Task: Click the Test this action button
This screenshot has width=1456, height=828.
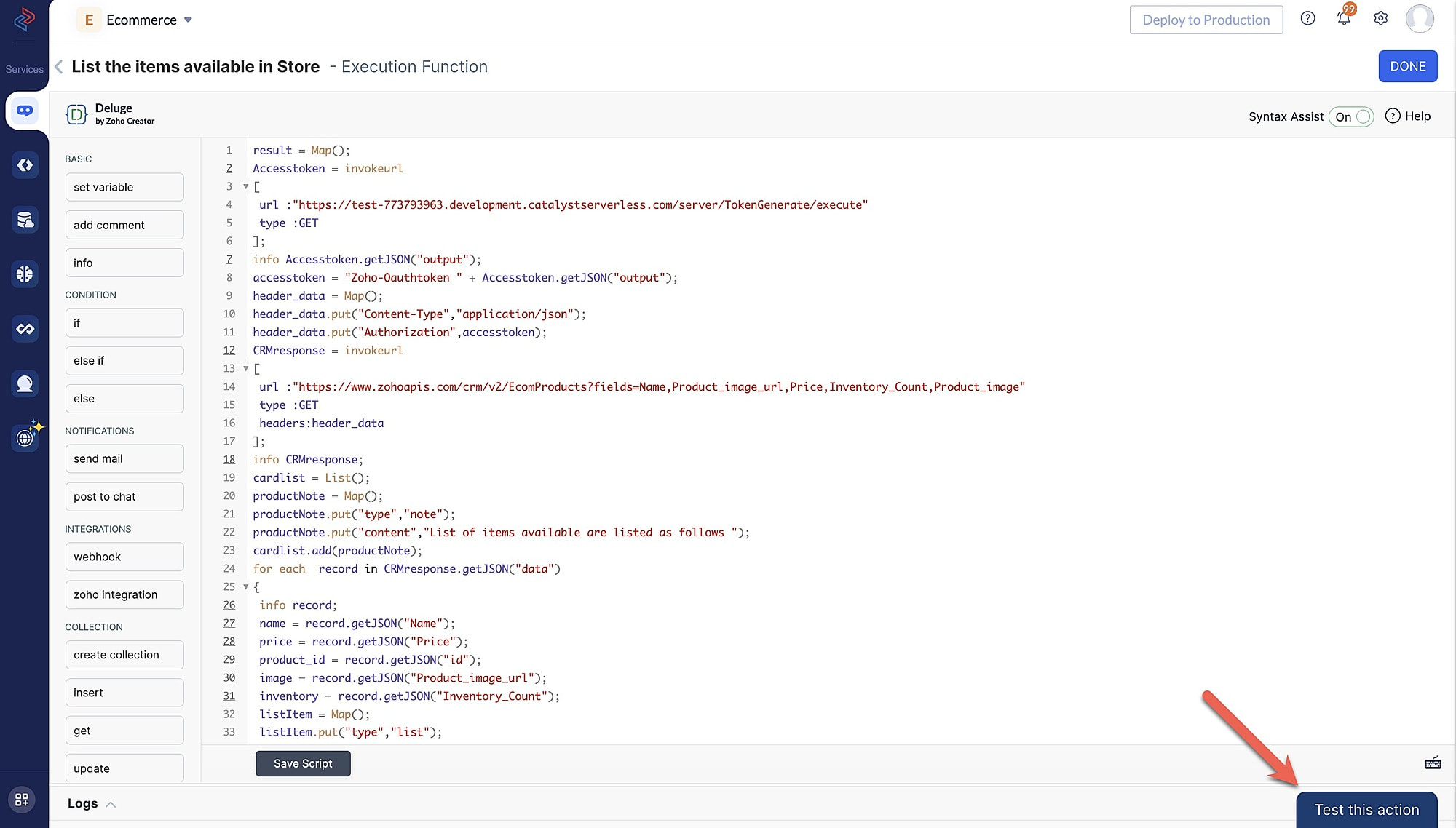Action: click(x=1367, y=809)
